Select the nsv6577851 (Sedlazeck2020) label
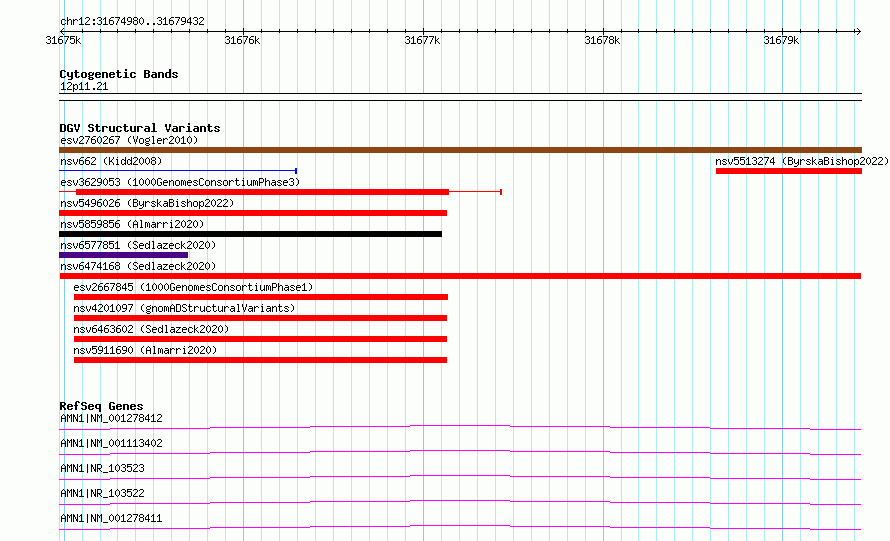The width and height of the screenshot is (890, 541). 138,245
